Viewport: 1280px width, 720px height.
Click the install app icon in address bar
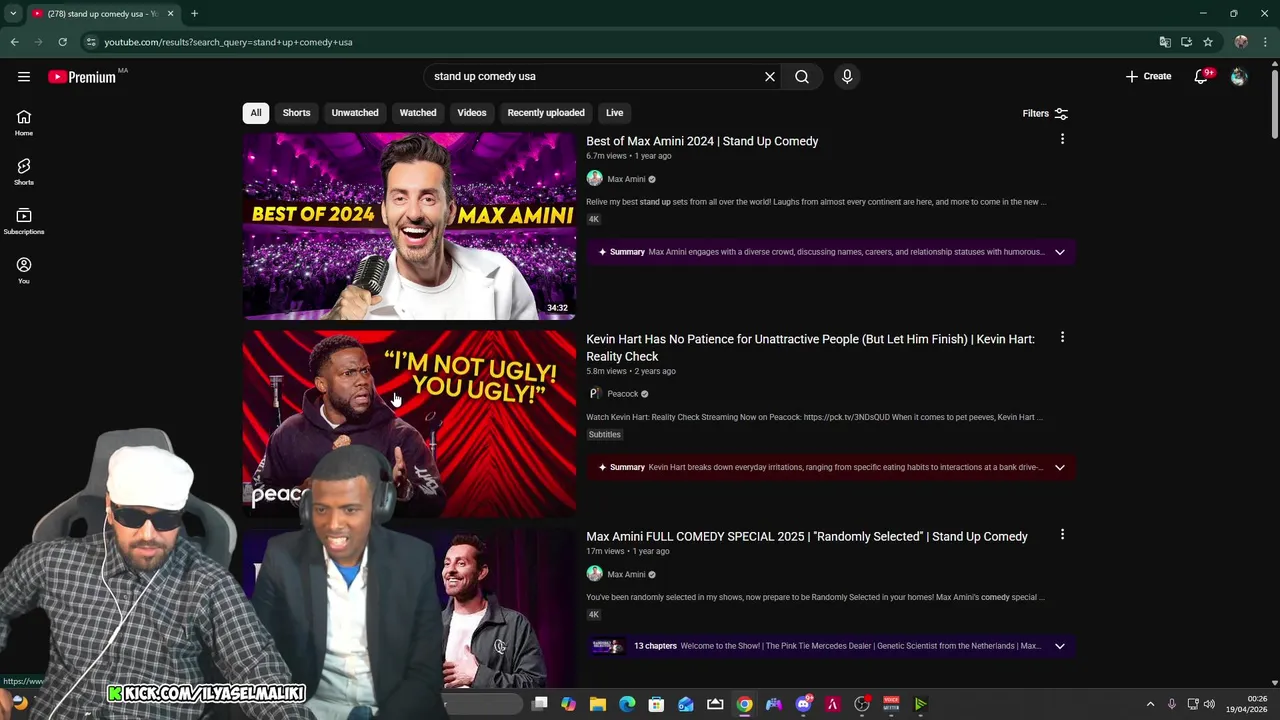click(x=1186, y=42)
